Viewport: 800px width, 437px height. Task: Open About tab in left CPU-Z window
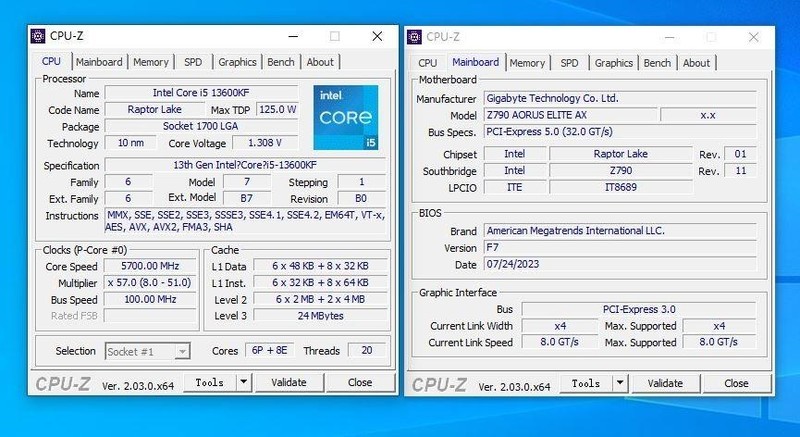(320, 62)
